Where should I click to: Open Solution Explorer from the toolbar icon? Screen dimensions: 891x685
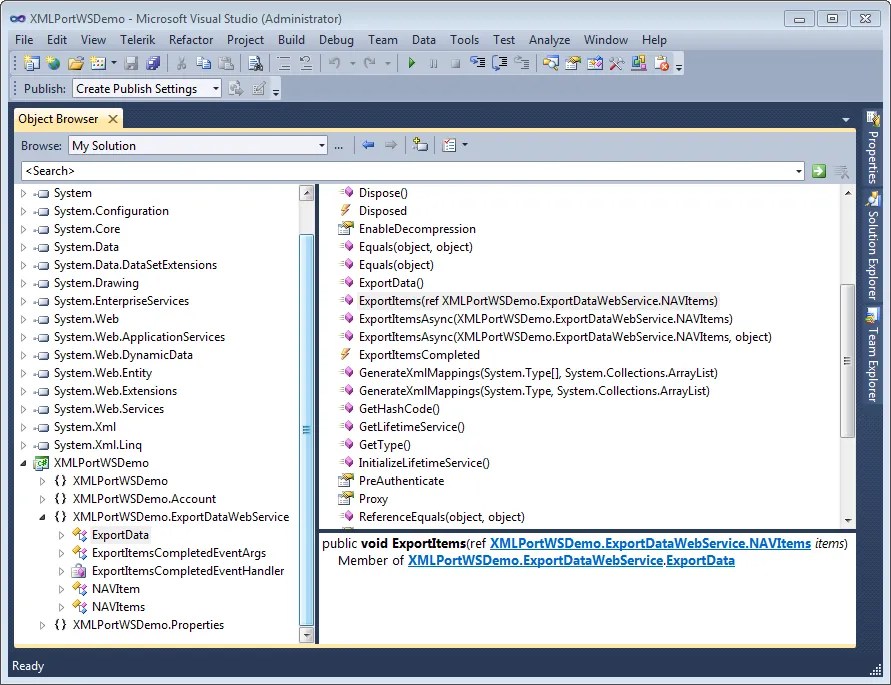point(550,63)
